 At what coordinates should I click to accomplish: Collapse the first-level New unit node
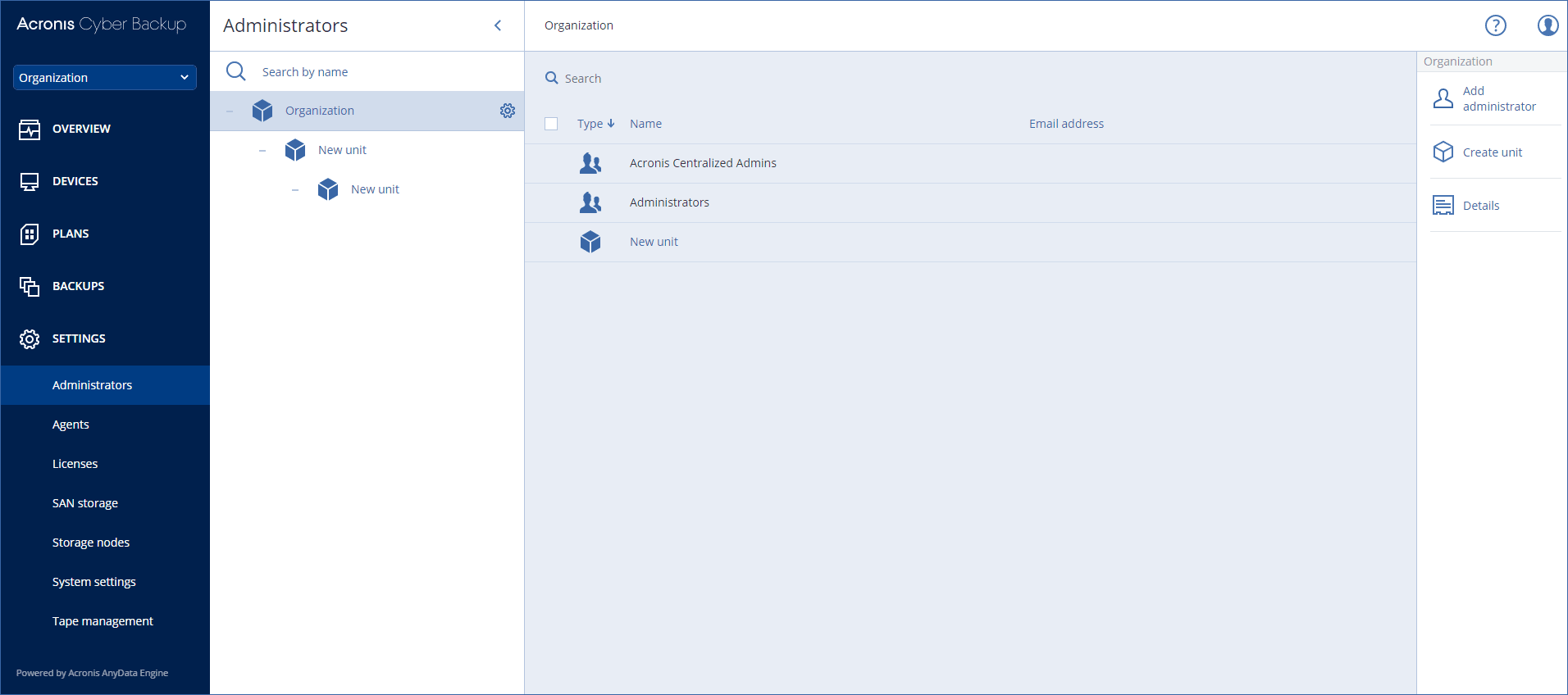(262, 151)
